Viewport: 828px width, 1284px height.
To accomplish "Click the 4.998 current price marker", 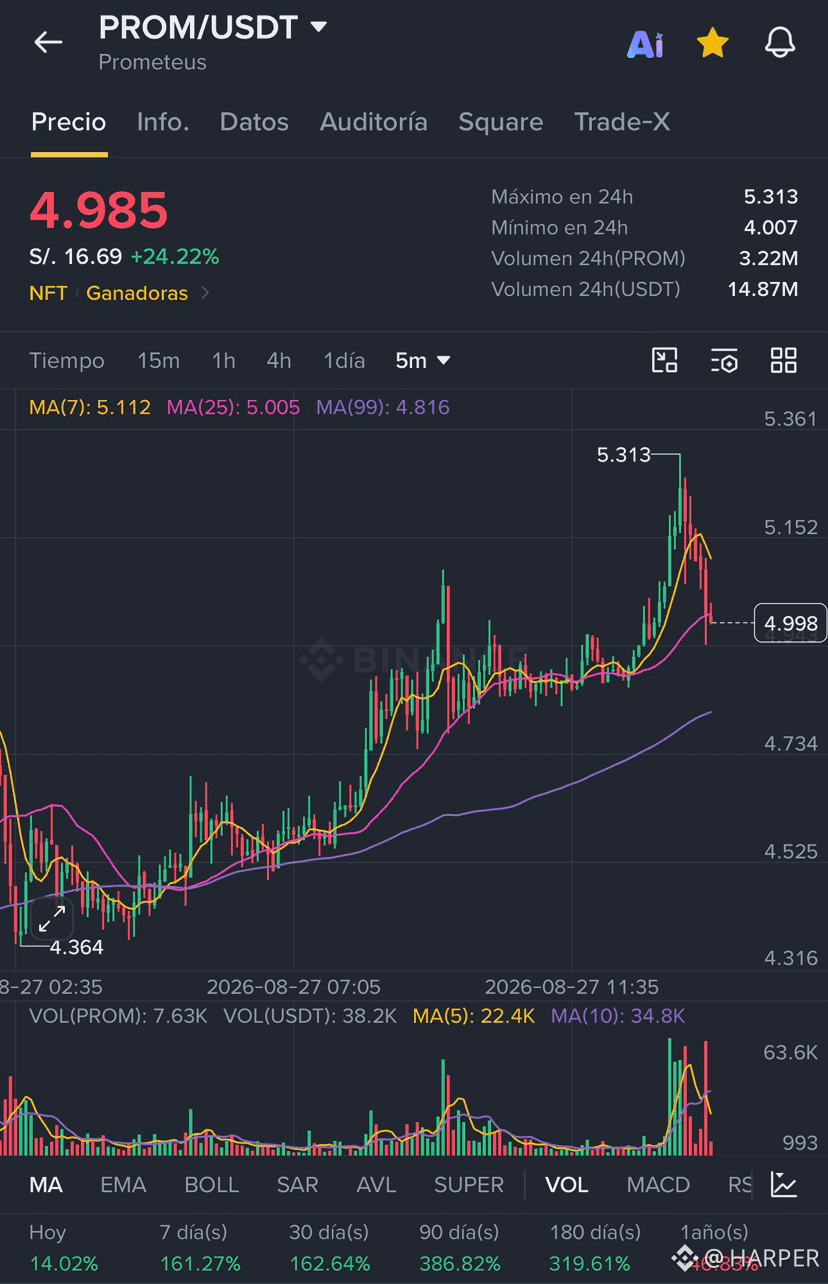I will coord(790,623).
